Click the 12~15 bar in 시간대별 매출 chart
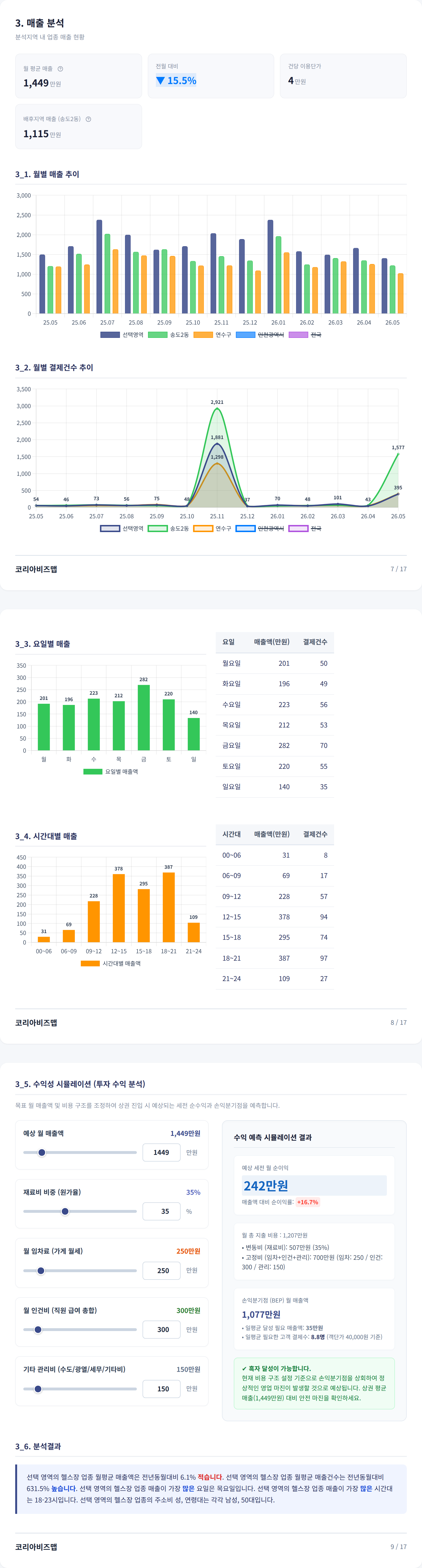The width and height of the screenshot is (422, 1568). (x=119, y=908)
